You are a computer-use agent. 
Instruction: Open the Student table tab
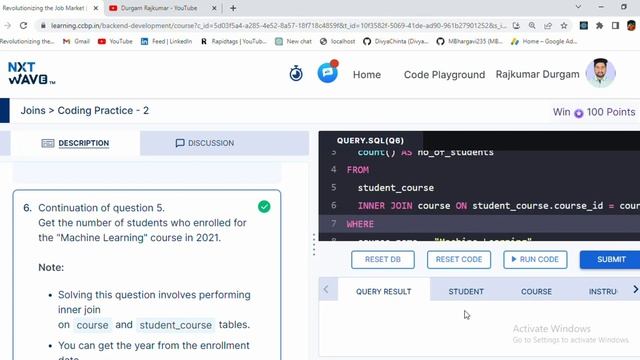466,291
